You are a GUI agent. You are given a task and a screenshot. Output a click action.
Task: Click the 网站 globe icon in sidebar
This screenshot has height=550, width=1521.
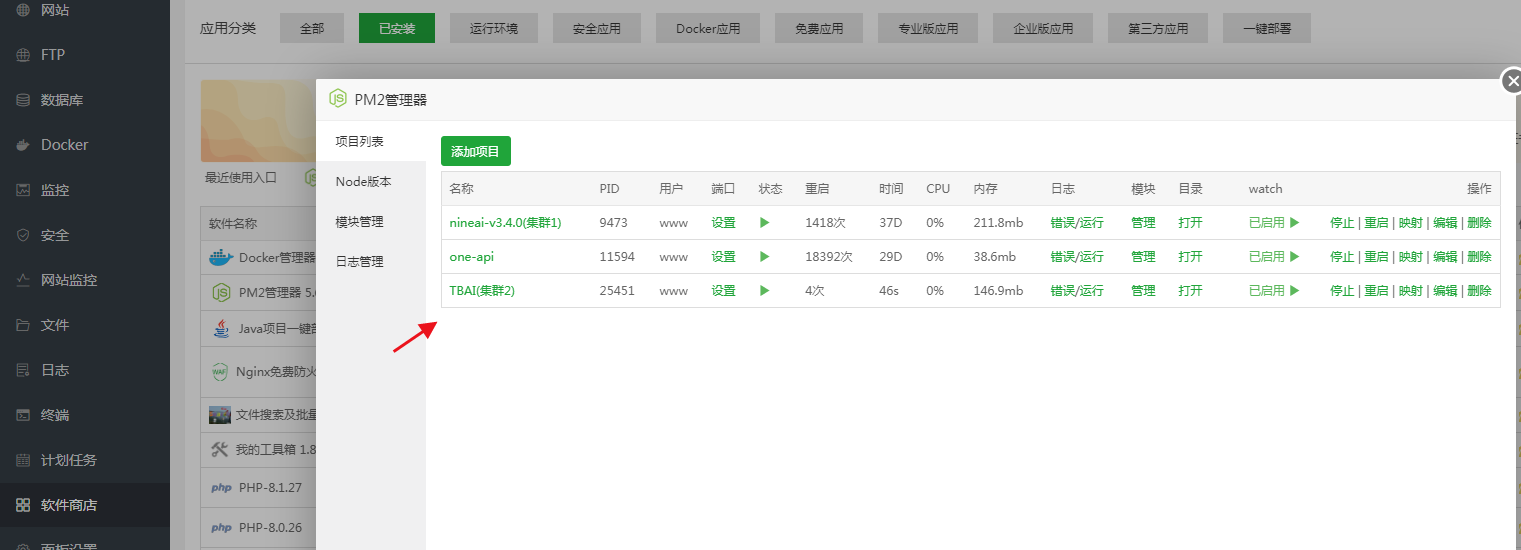tap(23, 10)
